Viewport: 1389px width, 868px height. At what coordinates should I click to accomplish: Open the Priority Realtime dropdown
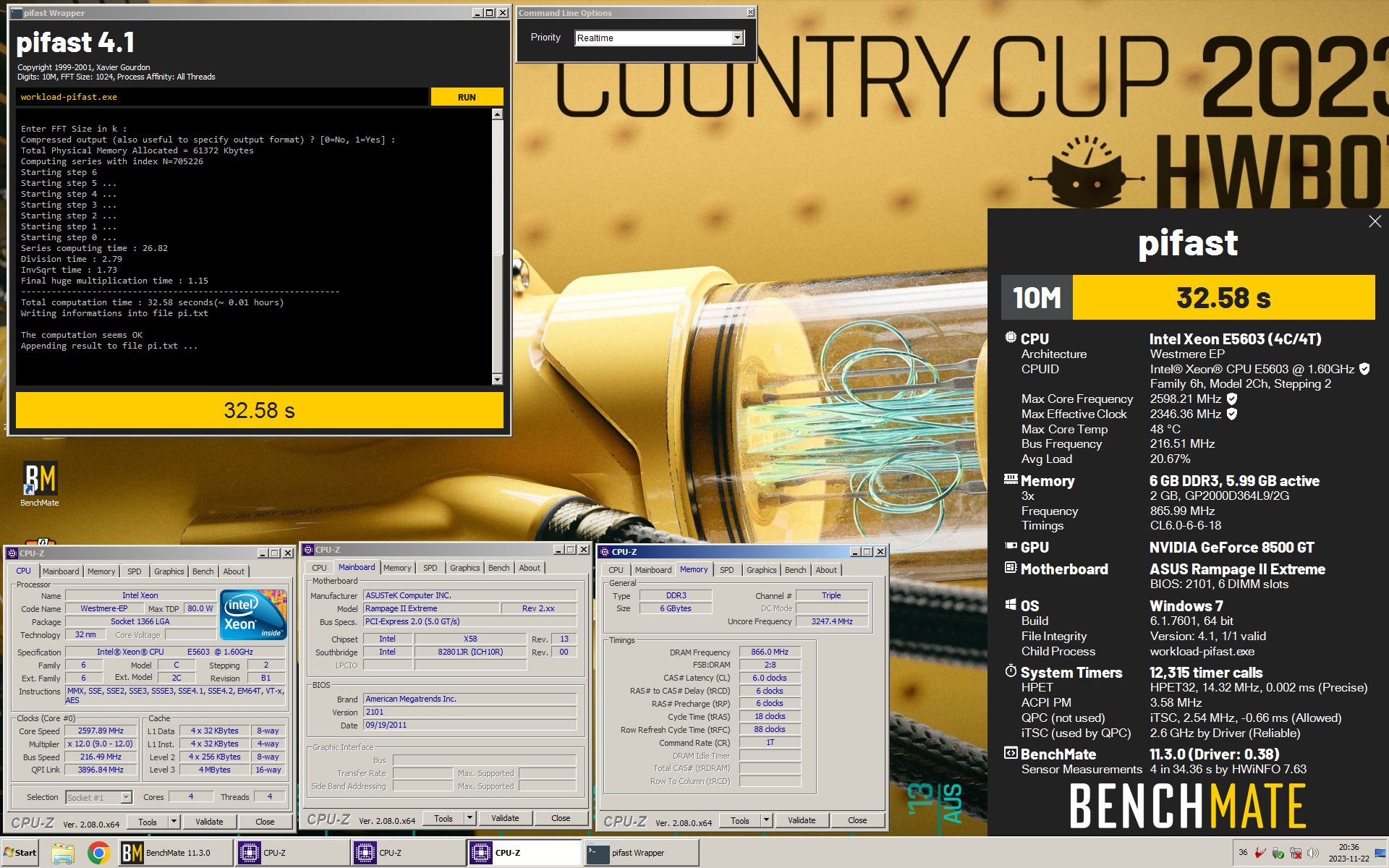click(x=737, y=38)
